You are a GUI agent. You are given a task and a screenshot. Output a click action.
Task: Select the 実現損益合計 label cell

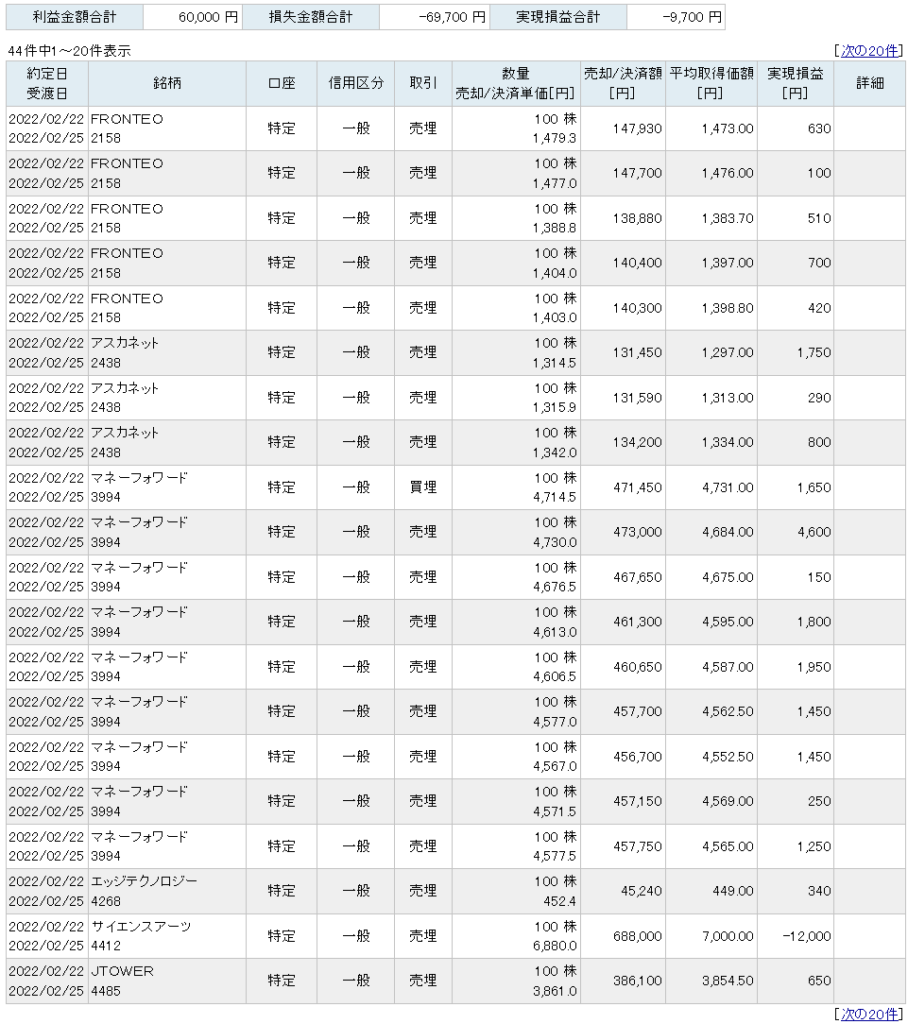558,17
